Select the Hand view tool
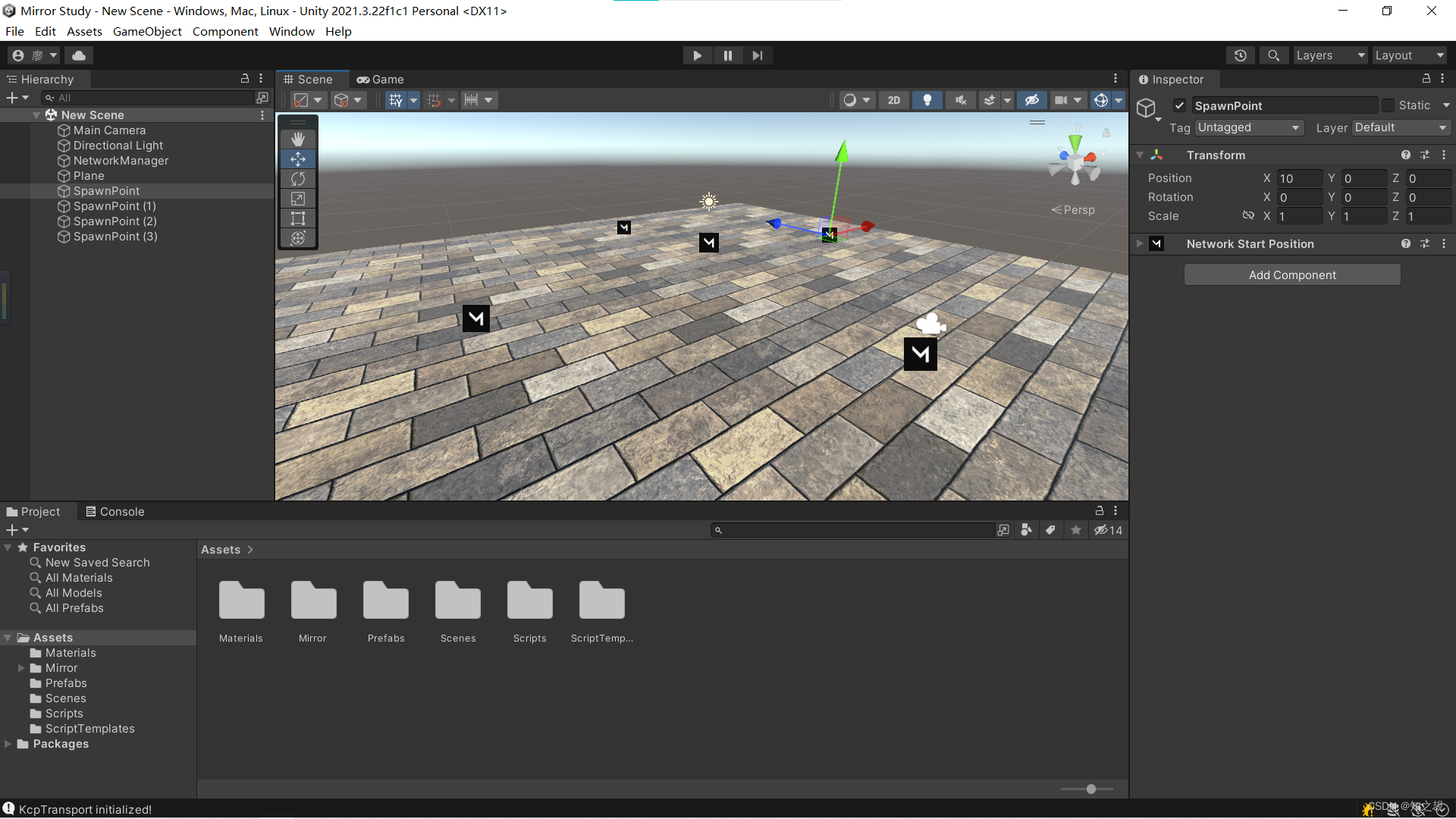The height and width of the screenshot is (819, 1456). click(298, 139)
